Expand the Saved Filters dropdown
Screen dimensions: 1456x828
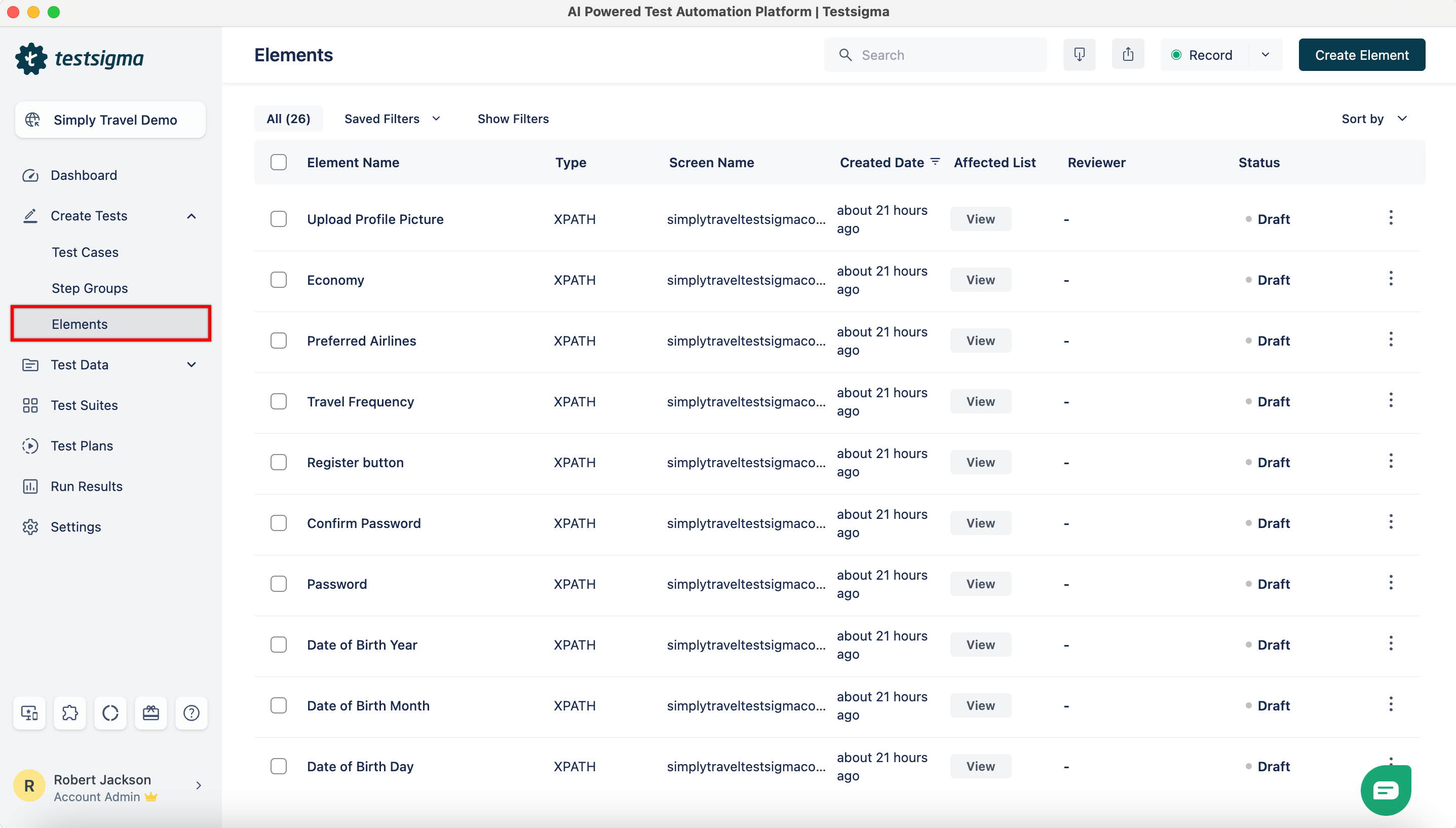tap(392, 119)
